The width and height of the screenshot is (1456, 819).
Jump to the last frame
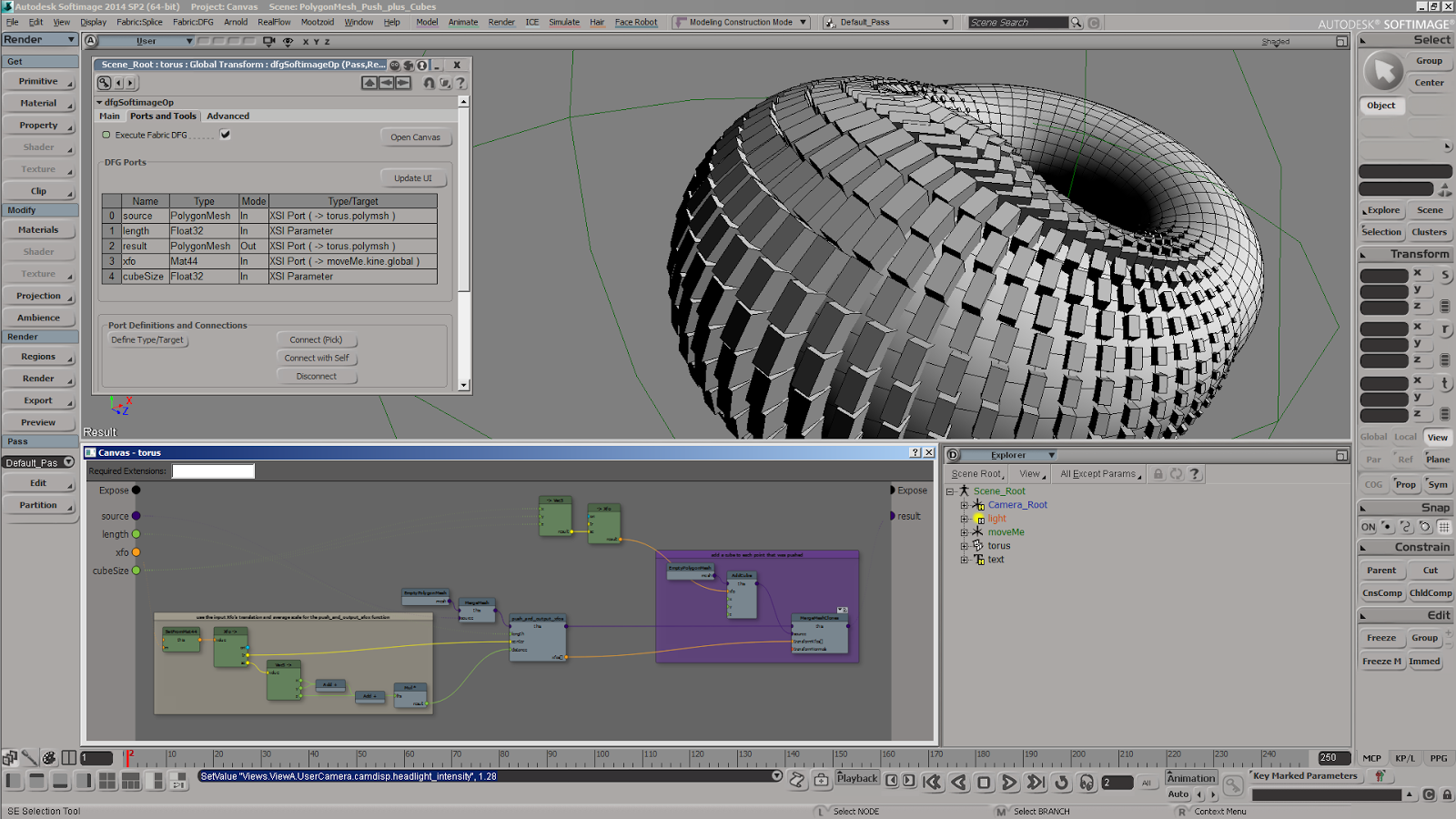tap(1036, 783)
